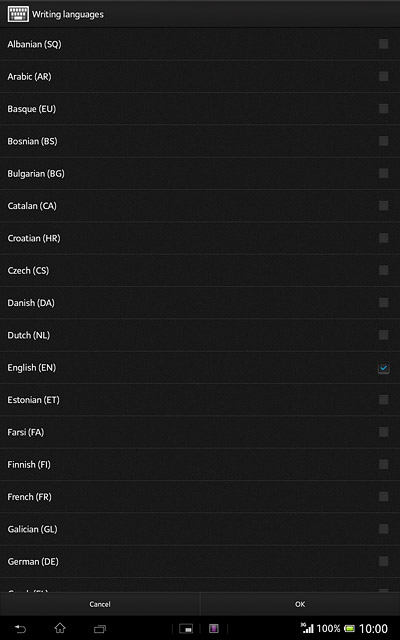Viewport: 400px width, 640px height.
Task: Tap the 10:00 status clock
Action: pyautogui.click(x=373, y=629)
